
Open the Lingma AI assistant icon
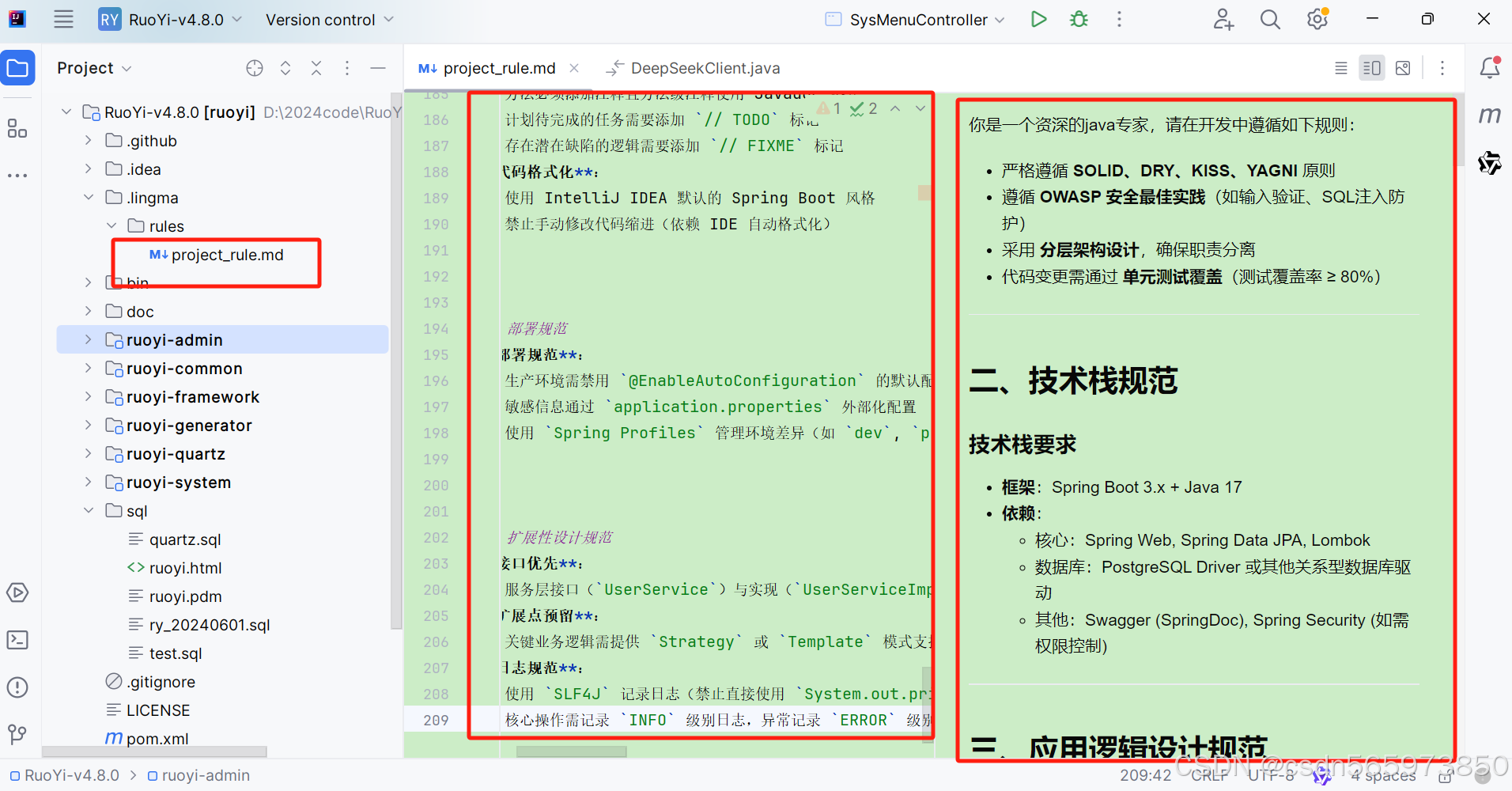coord(1490,163)
